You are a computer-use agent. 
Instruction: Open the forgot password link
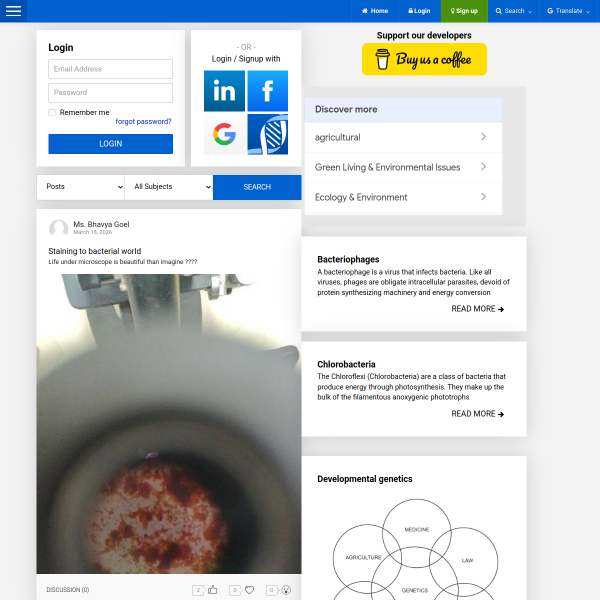click(143, 121)
